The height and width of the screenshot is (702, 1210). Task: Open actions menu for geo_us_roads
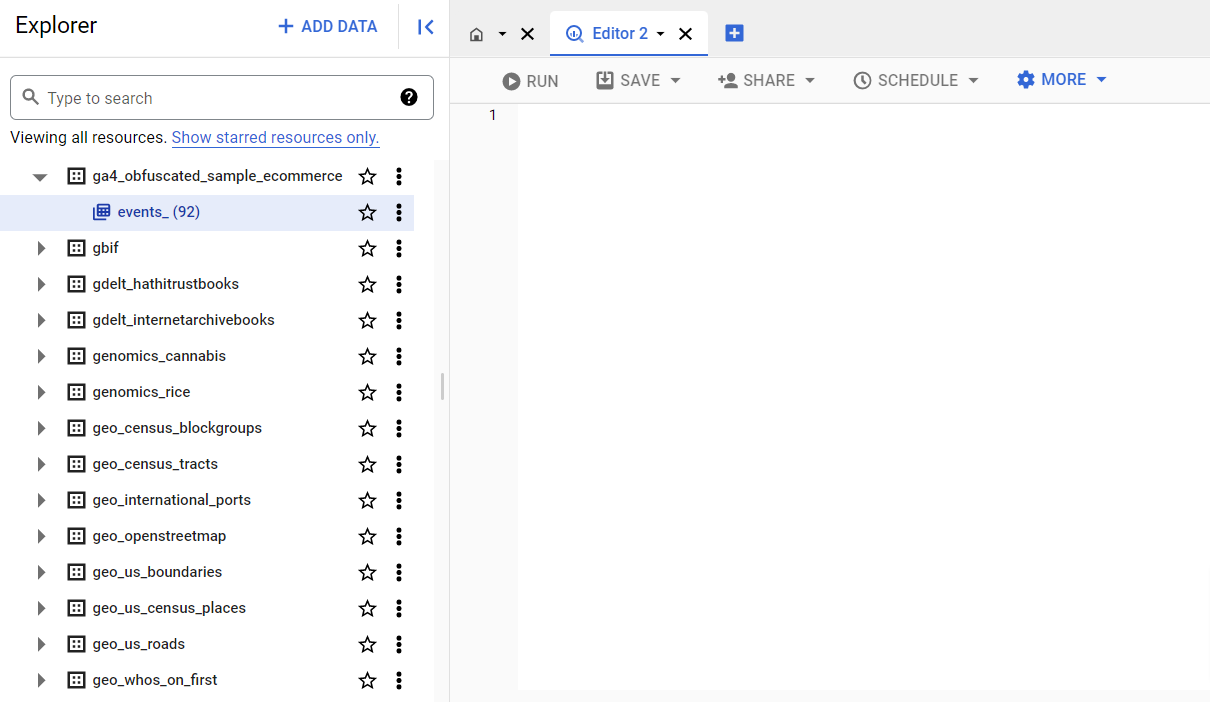pyautogui.click(x=398, y=644)
